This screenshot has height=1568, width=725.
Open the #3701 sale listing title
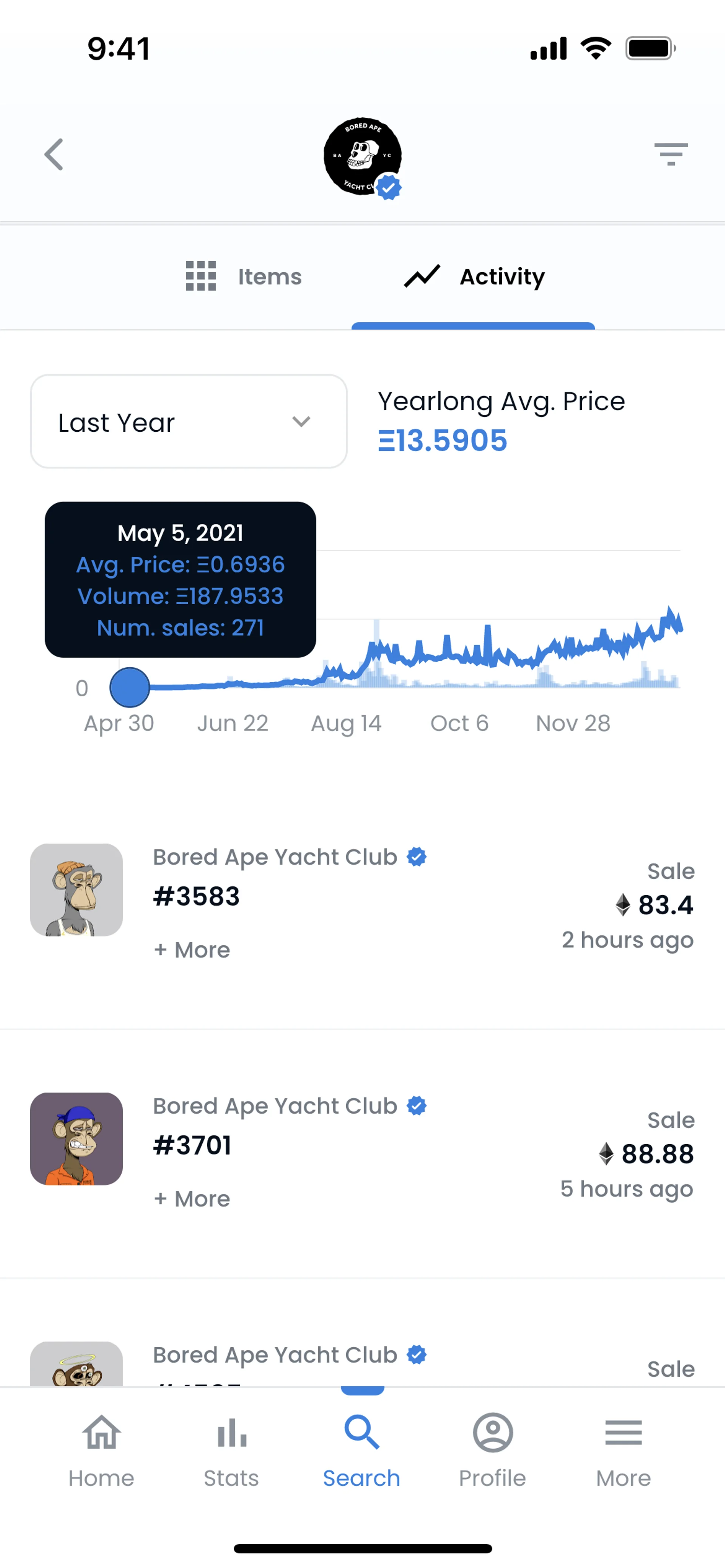click(193, 1146)
